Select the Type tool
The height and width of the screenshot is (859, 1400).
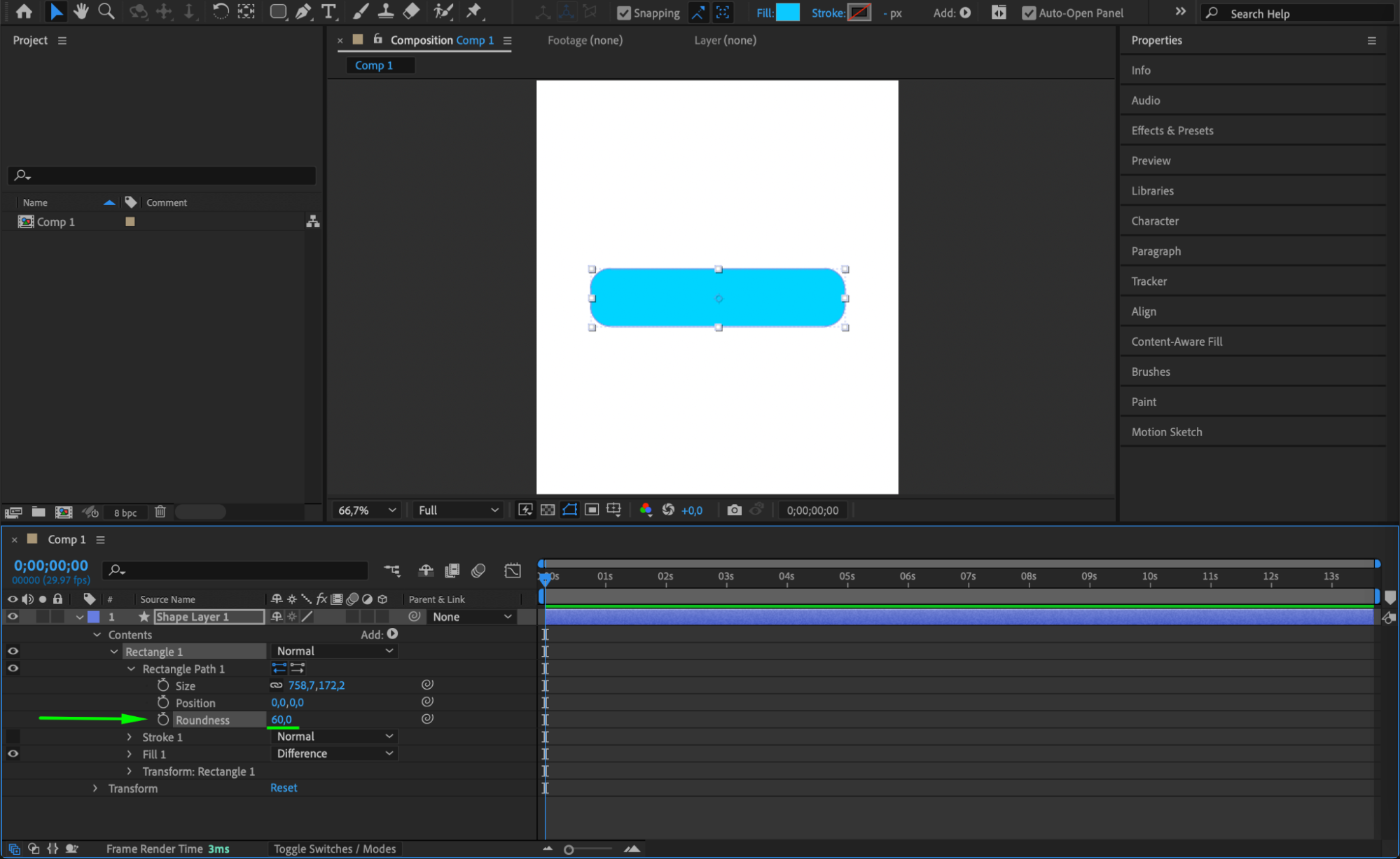(328, 11)
